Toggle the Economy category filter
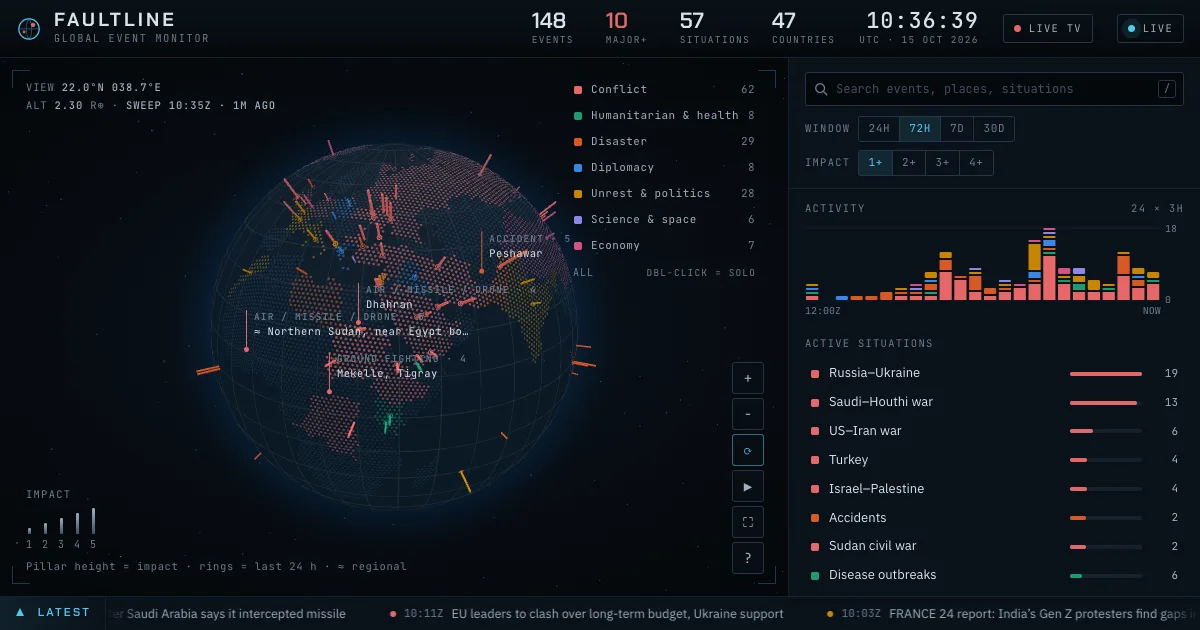The height and width of the screenshot is (630, 1200). tap(664, 246)
